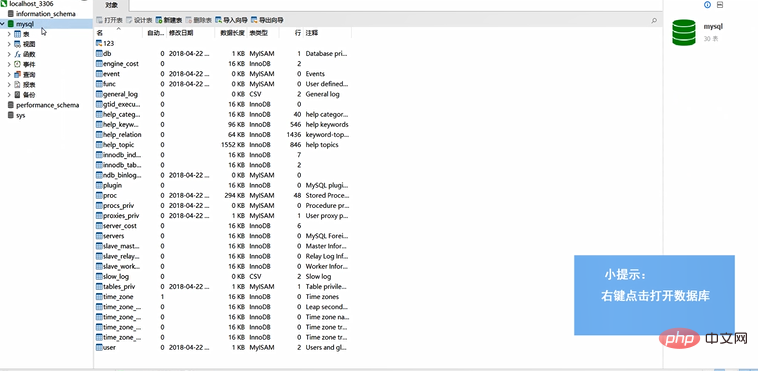Select the event table name

(112, 74)
